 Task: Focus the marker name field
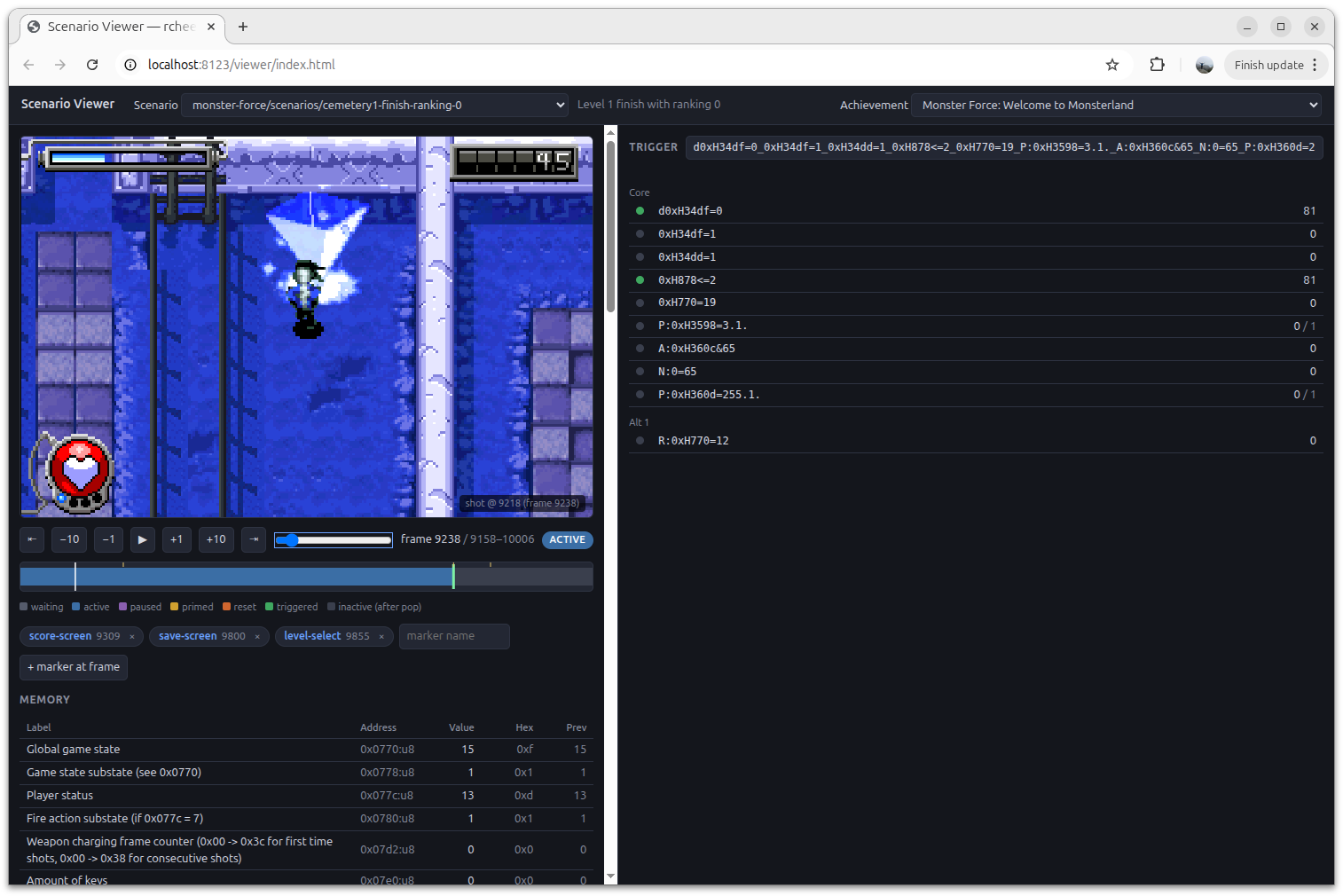pyautogui.click(x=454, y=636)
